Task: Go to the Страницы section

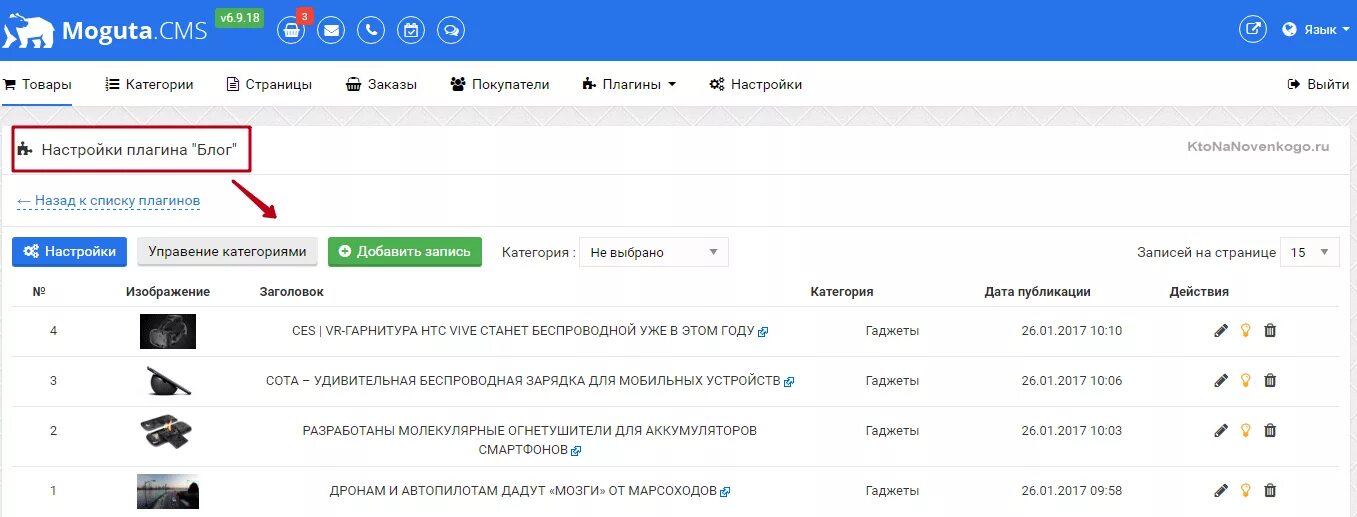Action: point(269,84)
